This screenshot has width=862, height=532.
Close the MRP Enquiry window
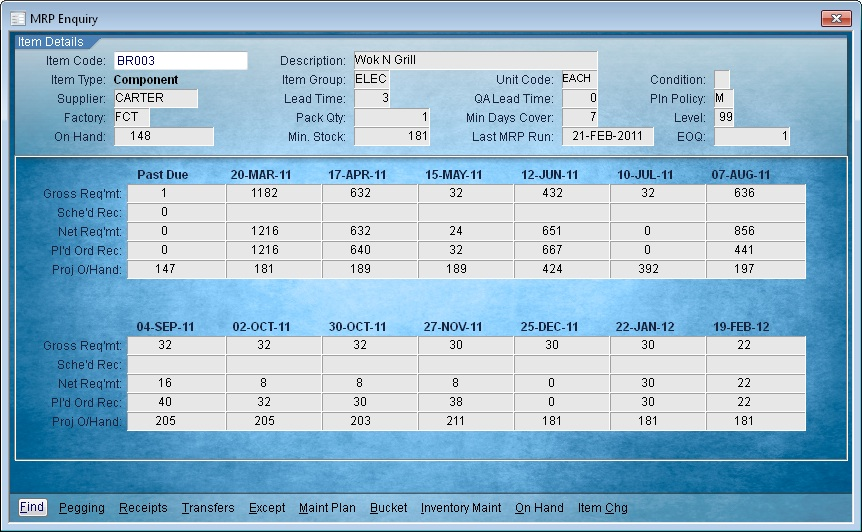(836, 18)
